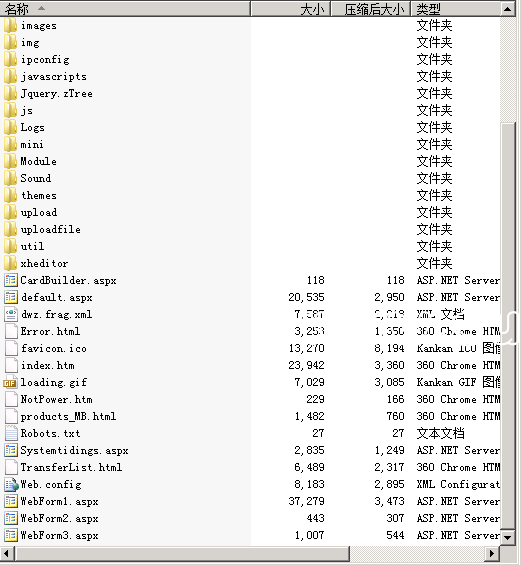Select the images folder icon
Image resolution: width=521 pixels, height=566 pixels.
click(10, 26)
